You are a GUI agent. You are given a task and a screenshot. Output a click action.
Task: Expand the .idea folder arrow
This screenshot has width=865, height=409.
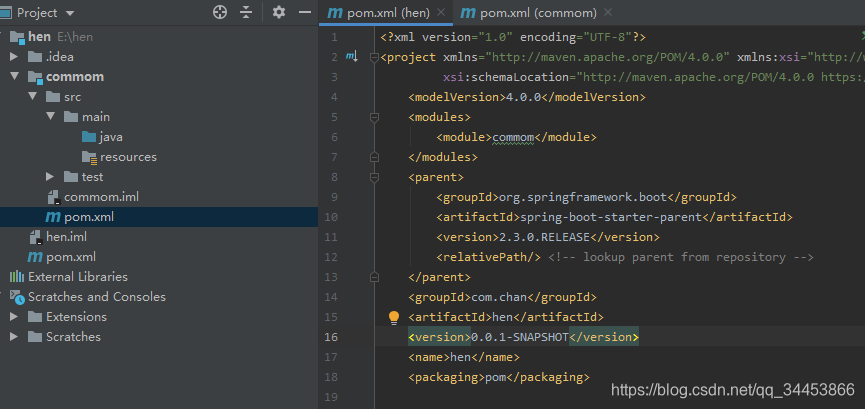click(14, 57)
